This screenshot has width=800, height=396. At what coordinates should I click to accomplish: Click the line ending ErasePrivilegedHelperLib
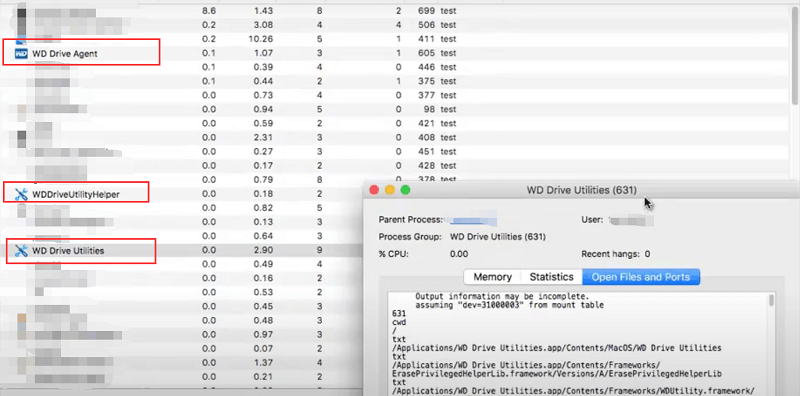tap(557, 374)
